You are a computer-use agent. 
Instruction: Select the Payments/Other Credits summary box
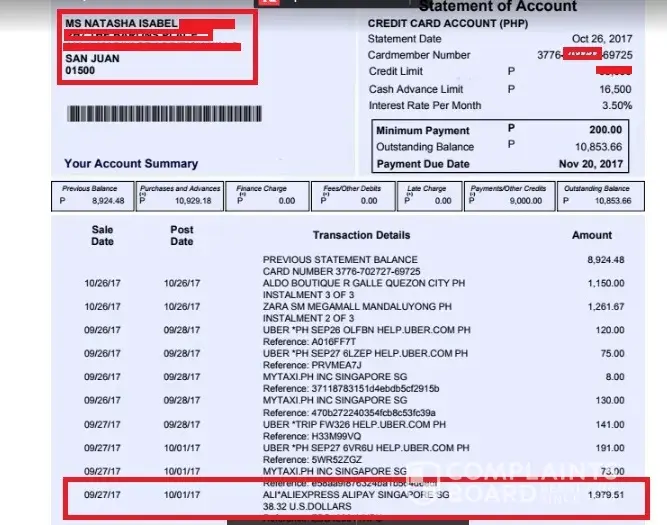(x=509, y=196)
